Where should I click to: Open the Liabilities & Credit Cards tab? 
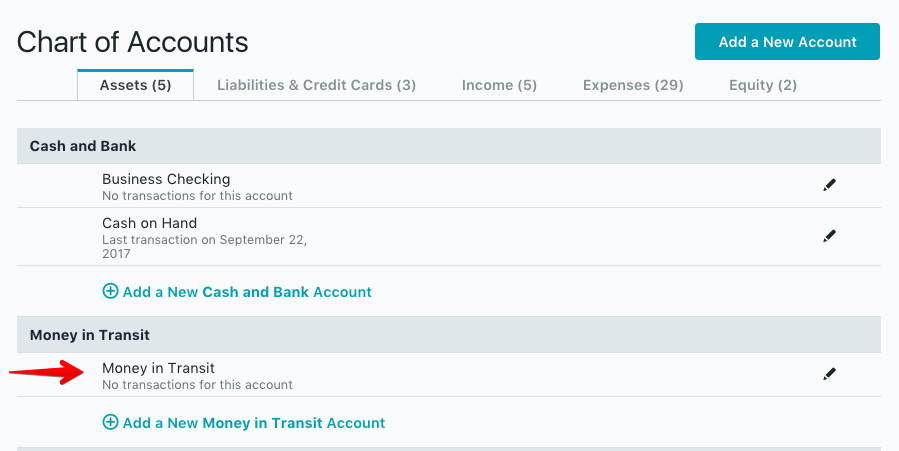tap(316, 85)
